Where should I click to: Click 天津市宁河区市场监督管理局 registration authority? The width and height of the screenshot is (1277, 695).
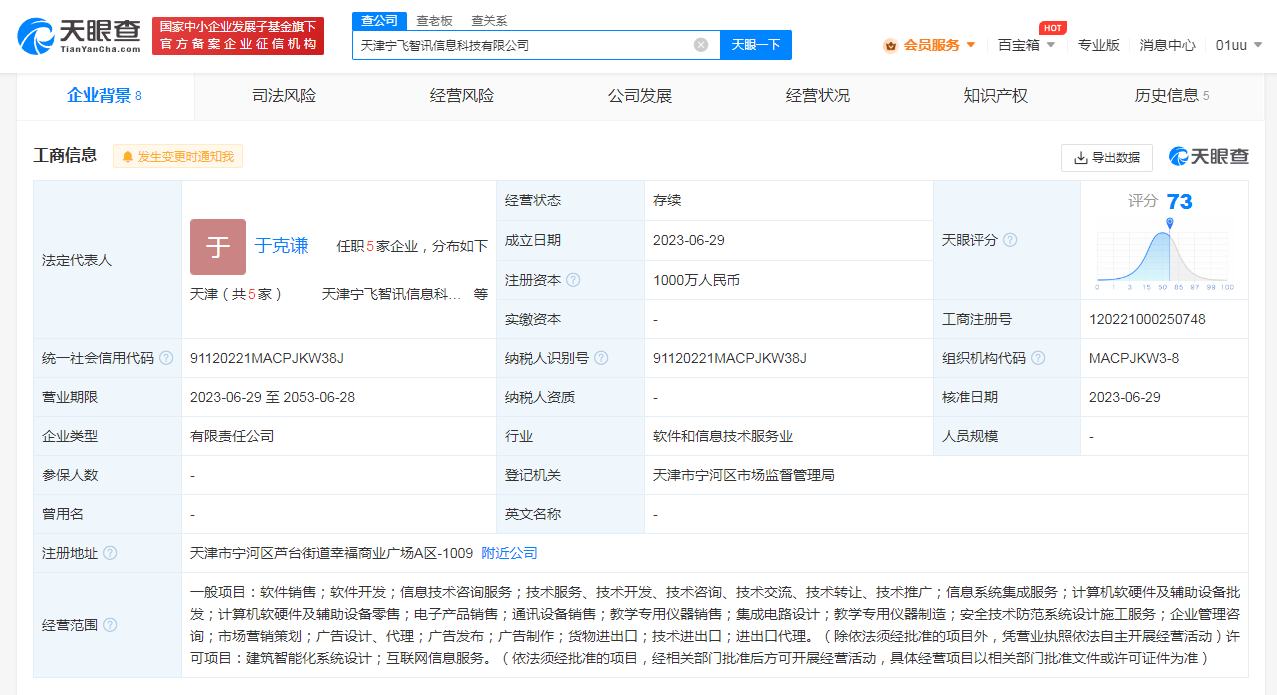pos(743,475)
